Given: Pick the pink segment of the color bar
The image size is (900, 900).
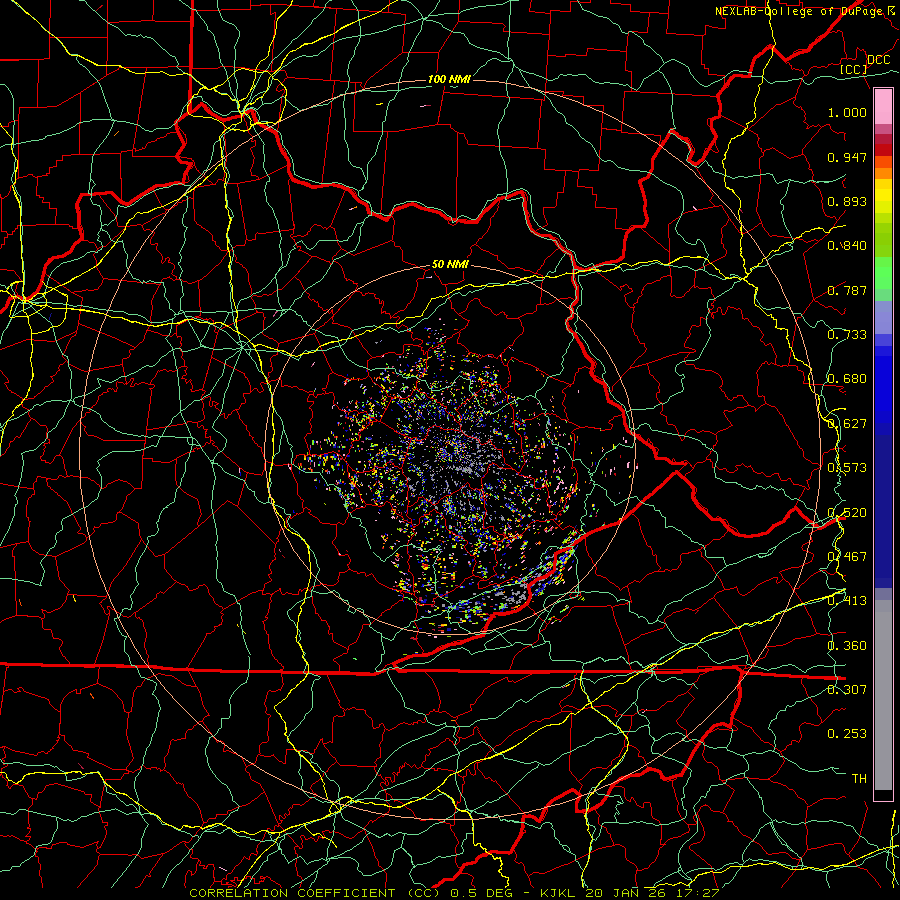Looking at the screenshot, I should tap(883, 107).
